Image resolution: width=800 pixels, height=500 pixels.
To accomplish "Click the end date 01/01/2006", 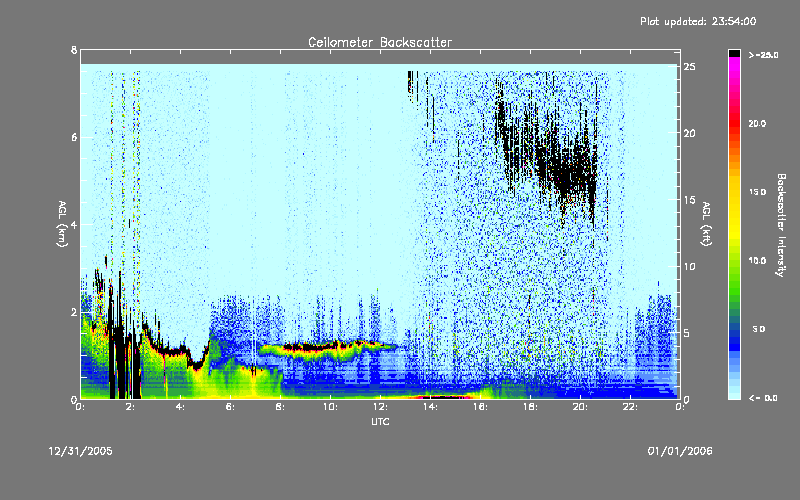I will 680,451.
